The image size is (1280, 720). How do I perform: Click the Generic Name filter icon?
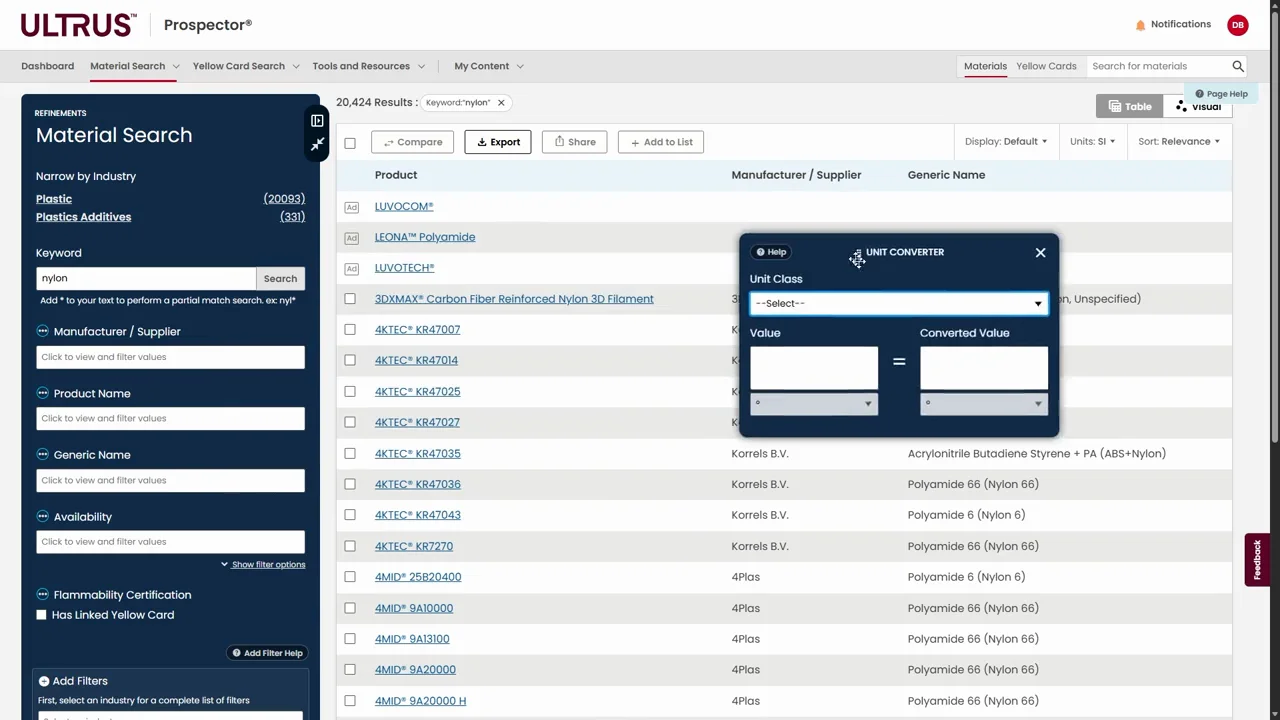coord(42,455)
